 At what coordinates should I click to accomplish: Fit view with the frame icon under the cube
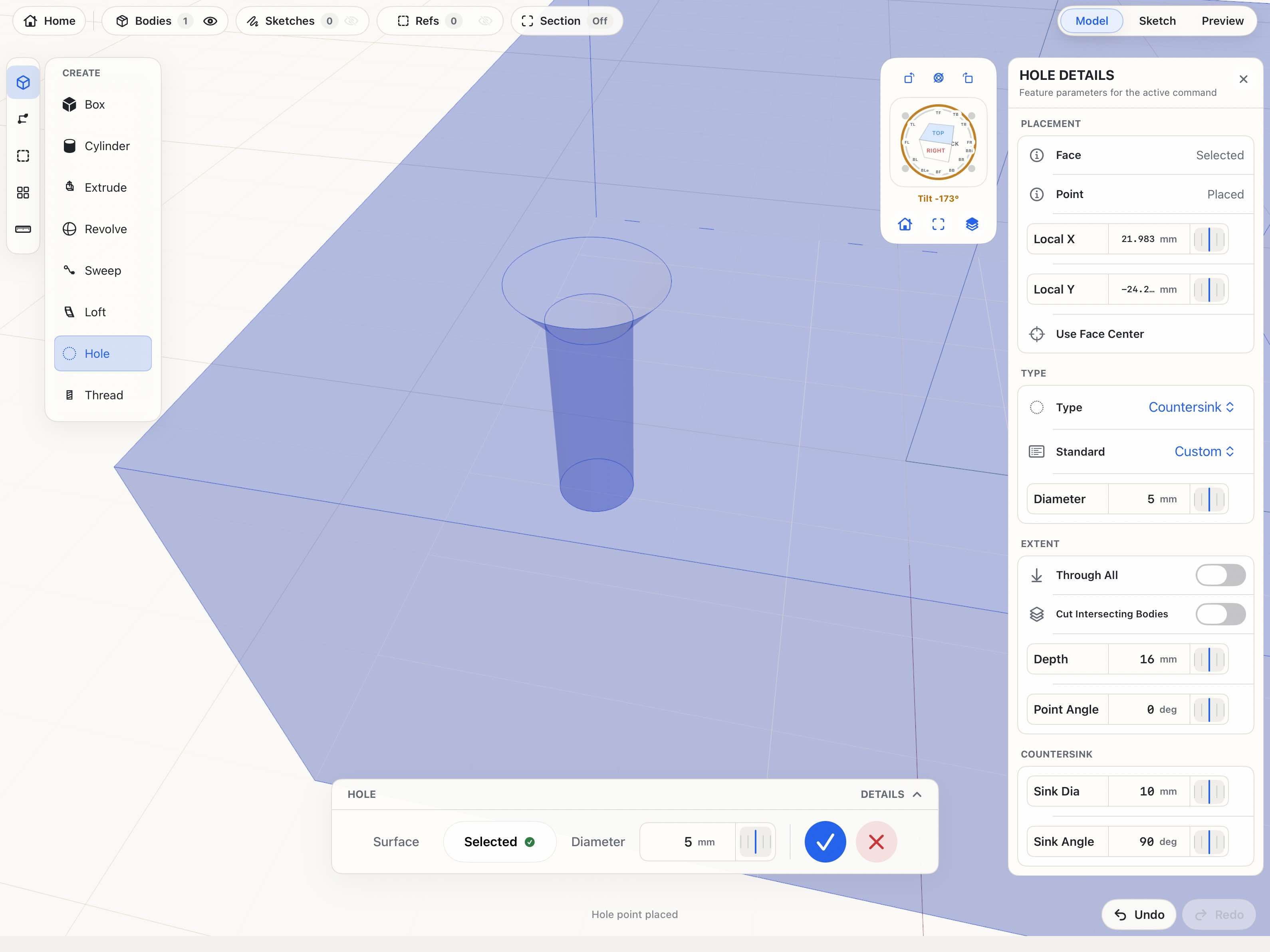coord(938,224)
